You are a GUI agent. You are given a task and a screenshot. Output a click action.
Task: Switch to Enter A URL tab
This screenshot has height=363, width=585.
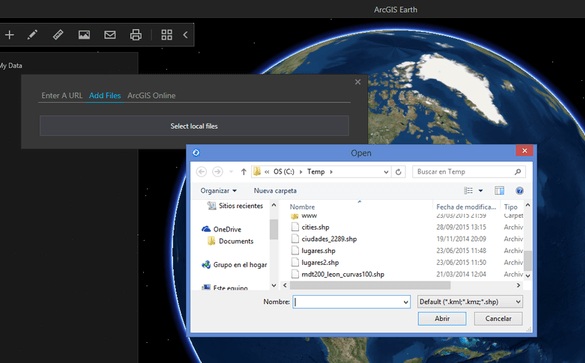(62, 96)
